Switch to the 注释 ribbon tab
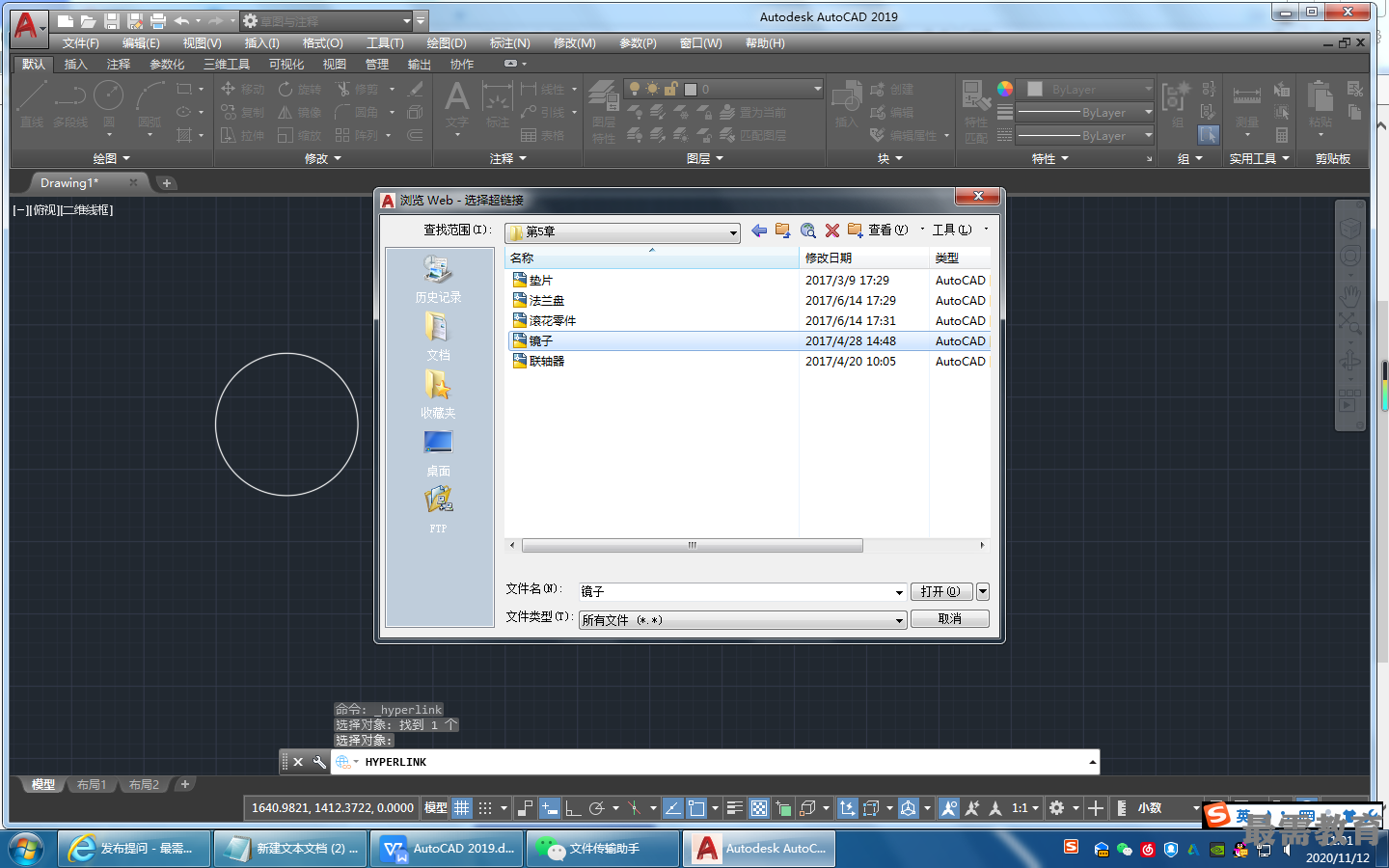 [x=119, y=65]
